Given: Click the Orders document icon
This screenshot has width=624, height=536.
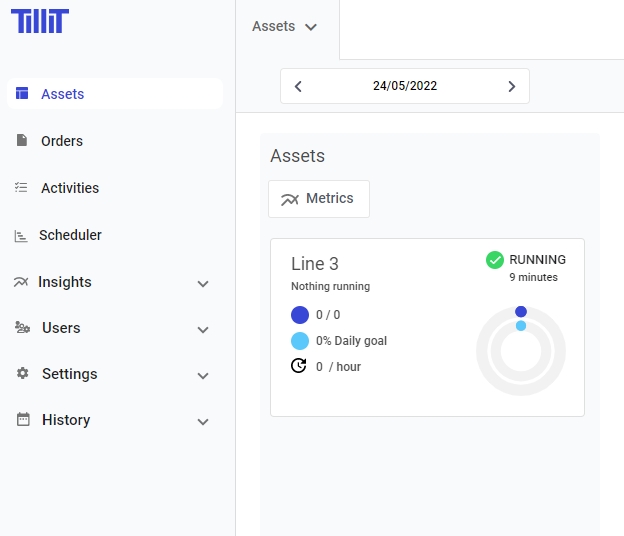Looking at the screenshot, I should 22,141.
